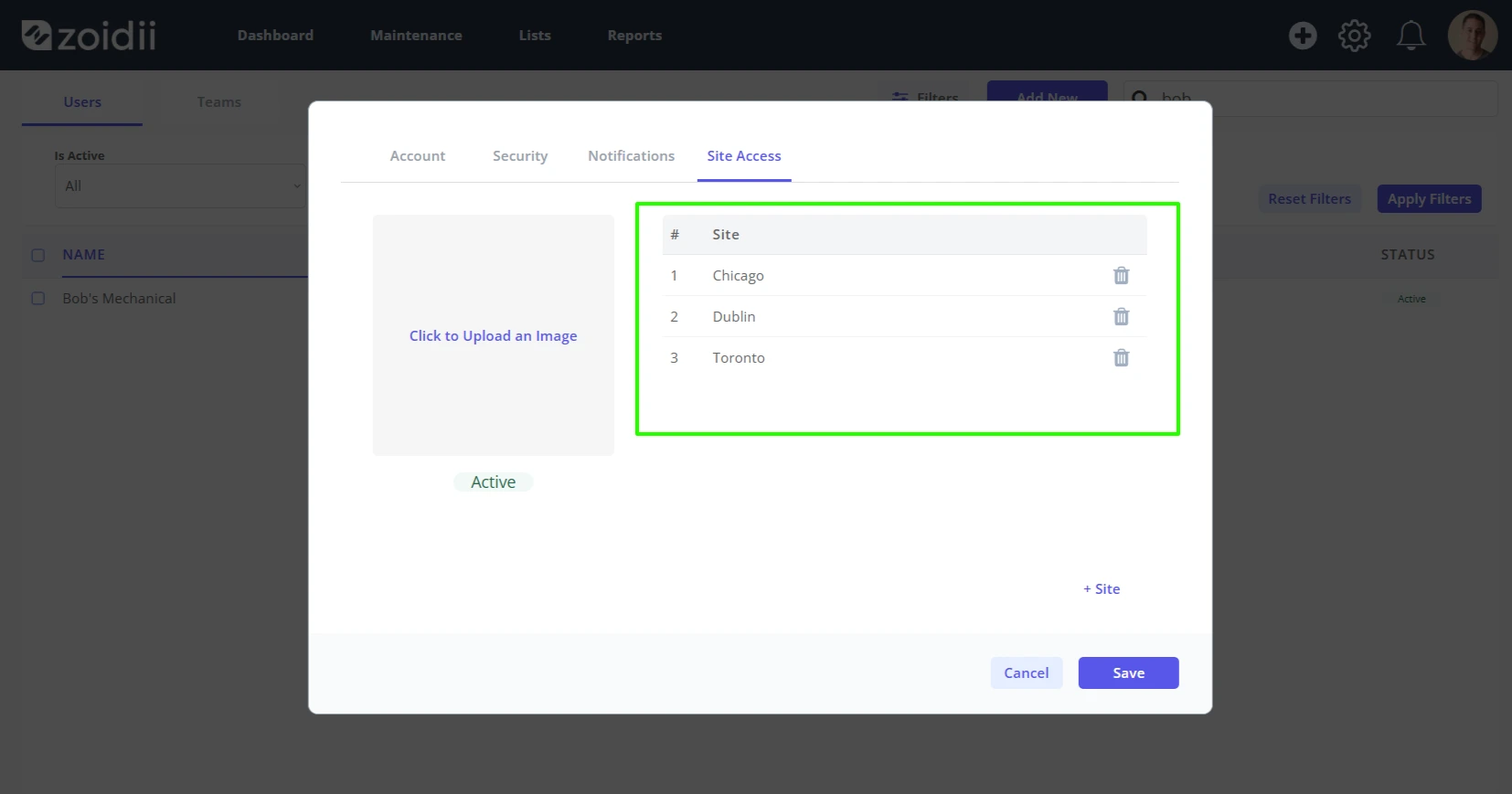Click to Upload an Image area

click(494, 335)
